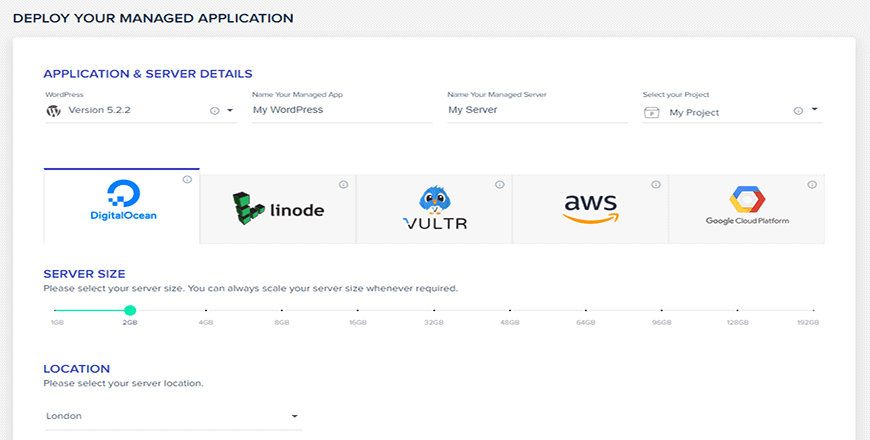The width and height of the screenshot is (870, 440).
Task: Click the LOCATION heading
Action: coord(77,368)
